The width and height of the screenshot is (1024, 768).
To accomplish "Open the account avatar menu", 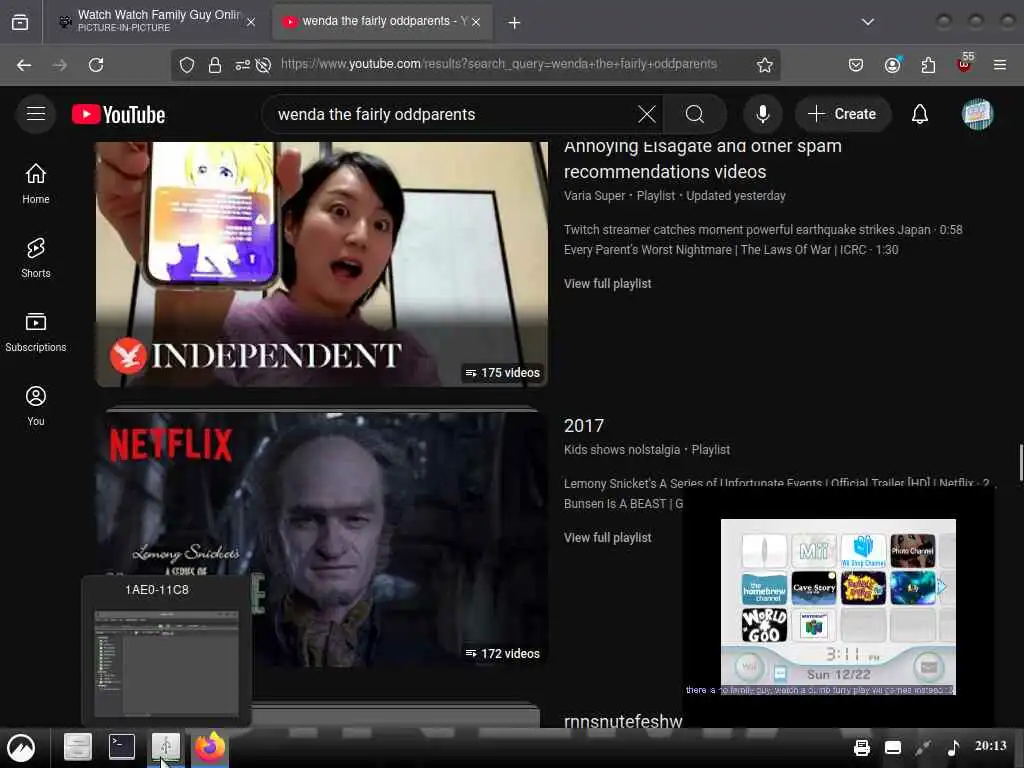I will pos(977,114).
